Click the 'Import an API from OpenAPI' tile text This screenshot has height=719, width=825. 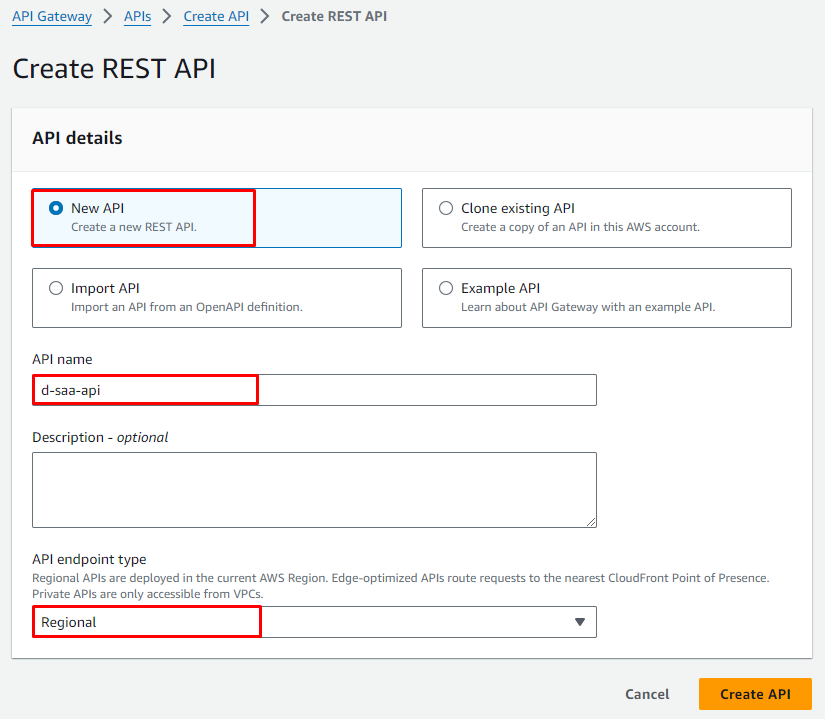186,307
